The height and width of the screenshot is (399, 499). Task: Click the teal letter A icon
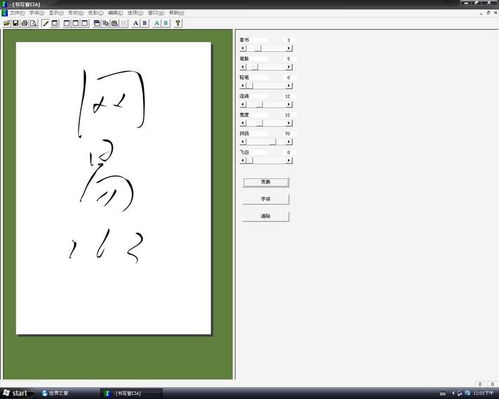pyautogui.click(x=157, y=23)
